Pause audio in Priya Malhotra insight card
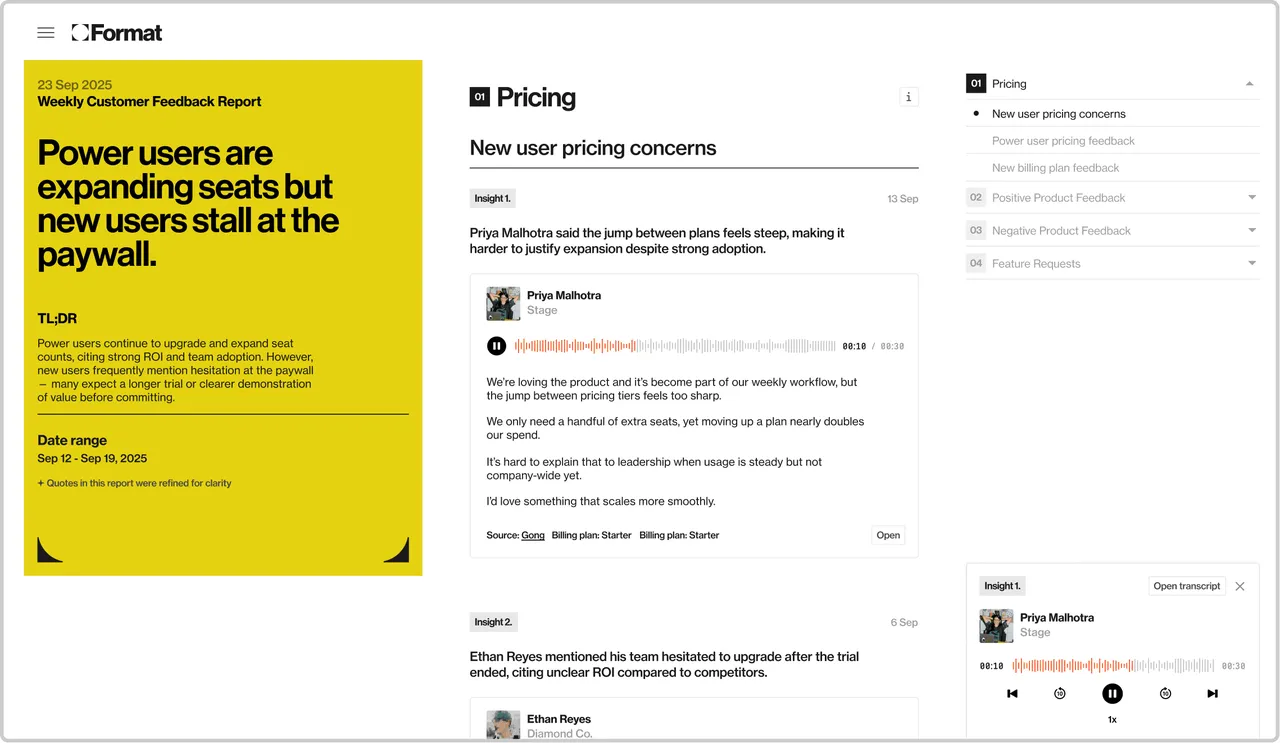The width and height of the screenshot is (1280, 743). [x=496, y=346]
